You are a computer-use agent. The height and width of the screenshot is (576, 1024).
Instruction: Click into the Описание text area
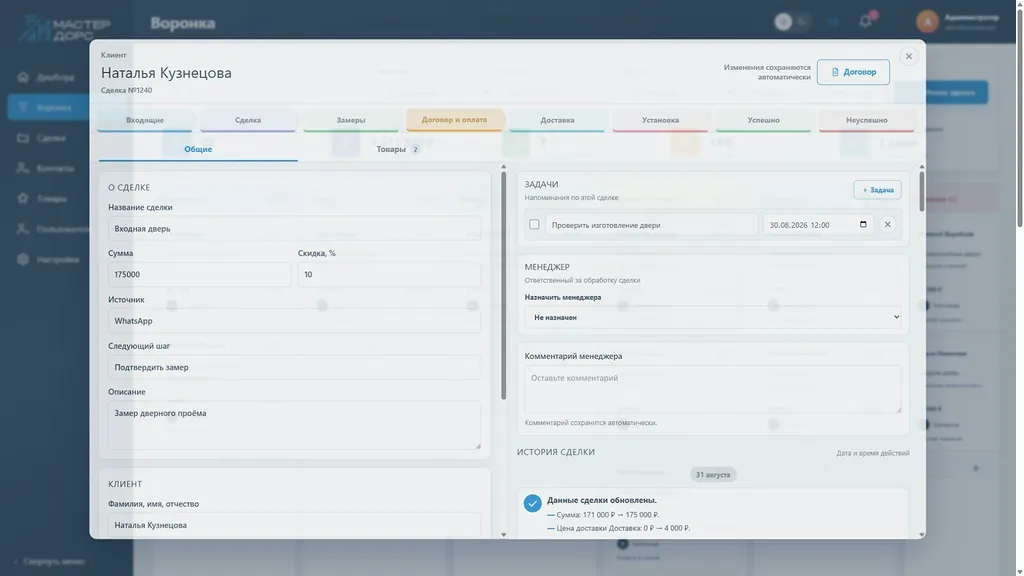click(295, 425)
